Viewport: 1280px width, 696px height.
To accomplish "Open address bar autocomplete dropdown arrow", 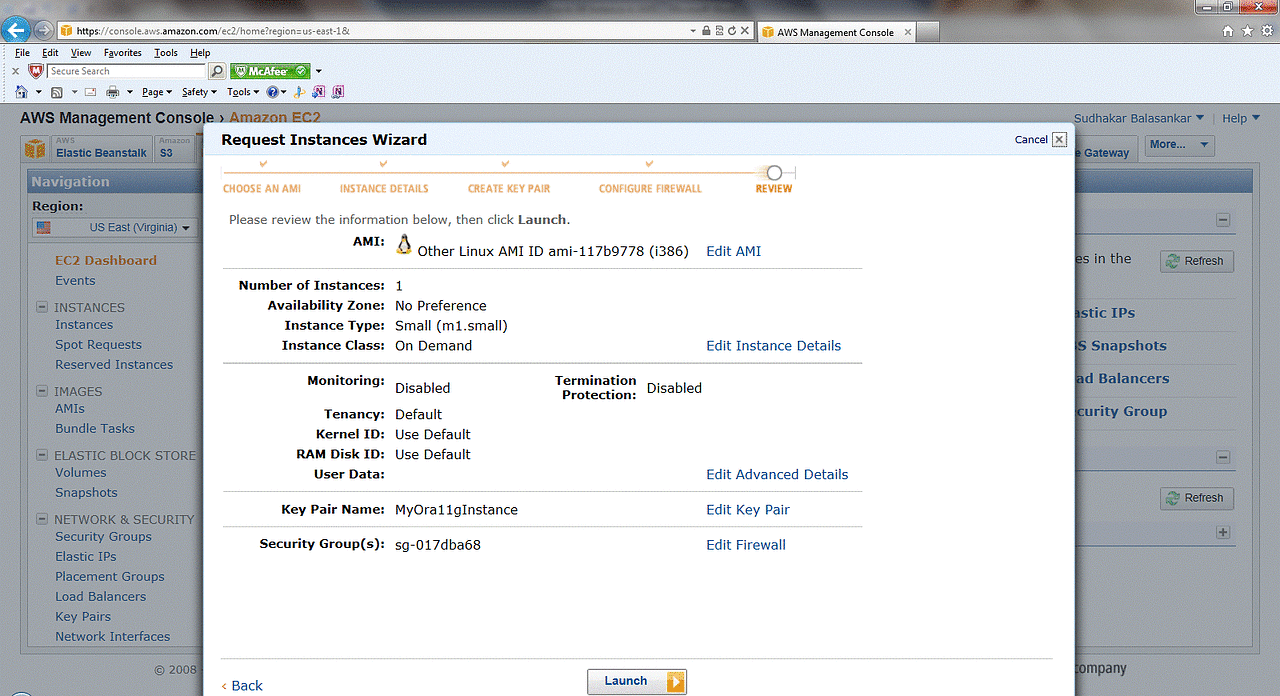I will click(694, 31).
